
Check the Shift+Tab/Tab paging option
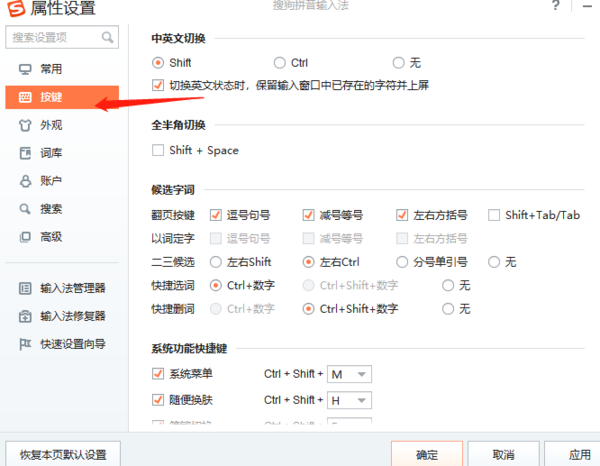(x=494, y=215)
